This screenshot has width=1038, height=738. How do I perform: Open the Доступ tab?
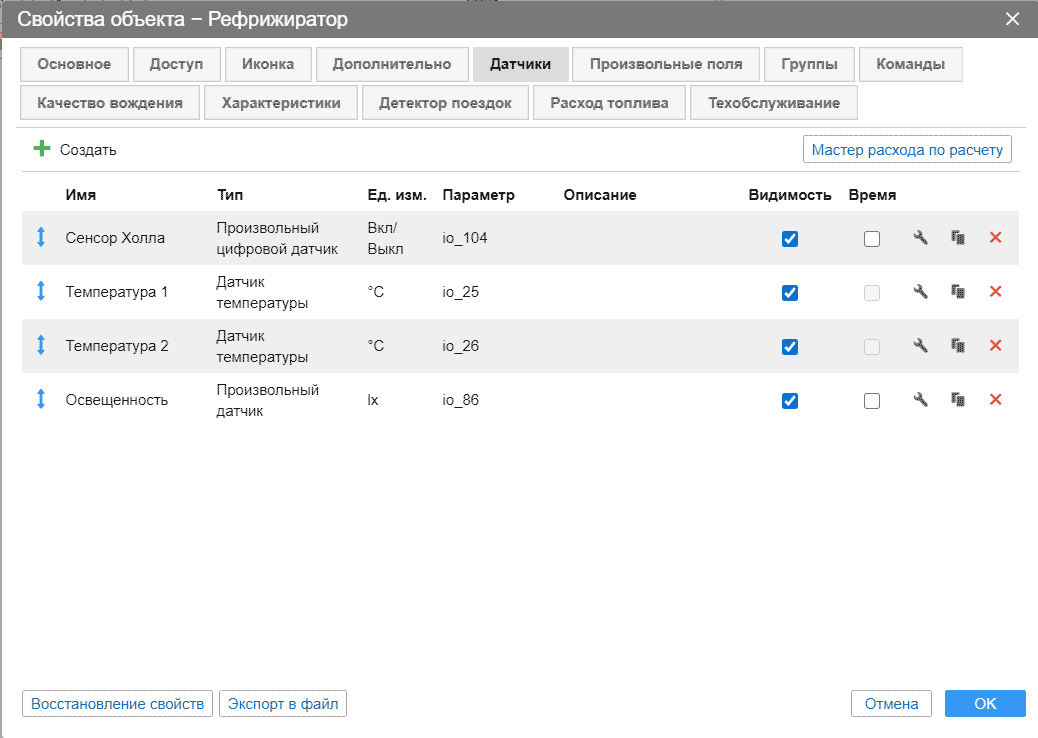tap(176, 64)
